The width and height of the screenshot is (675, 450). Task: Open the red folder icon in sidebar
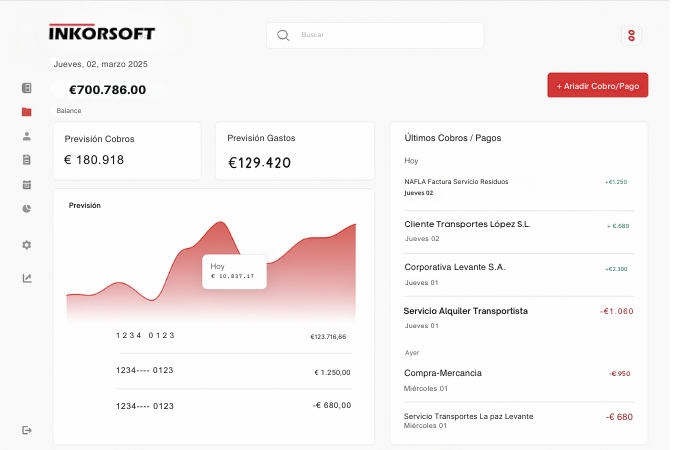(x=27, y=112)
